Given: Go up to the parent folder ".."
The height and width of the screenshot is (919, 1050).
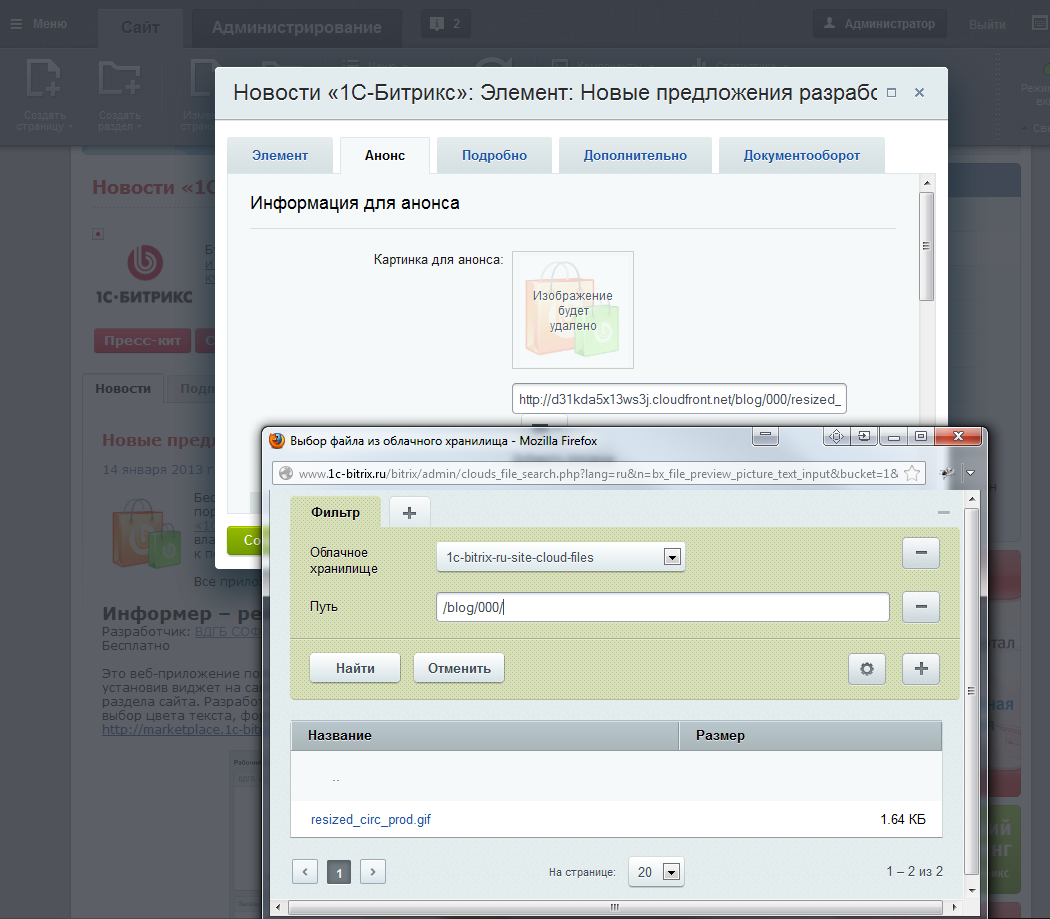Looking at the screenshot, I should click(x=335, y=779).
